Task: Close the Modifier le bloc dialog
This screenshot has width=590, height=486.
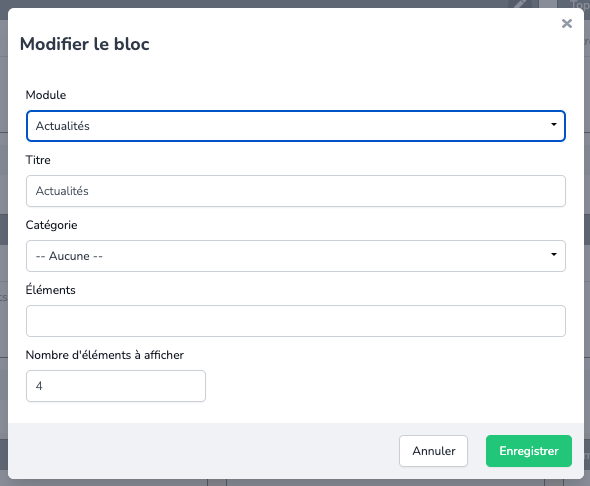Action: coord(567,23)
